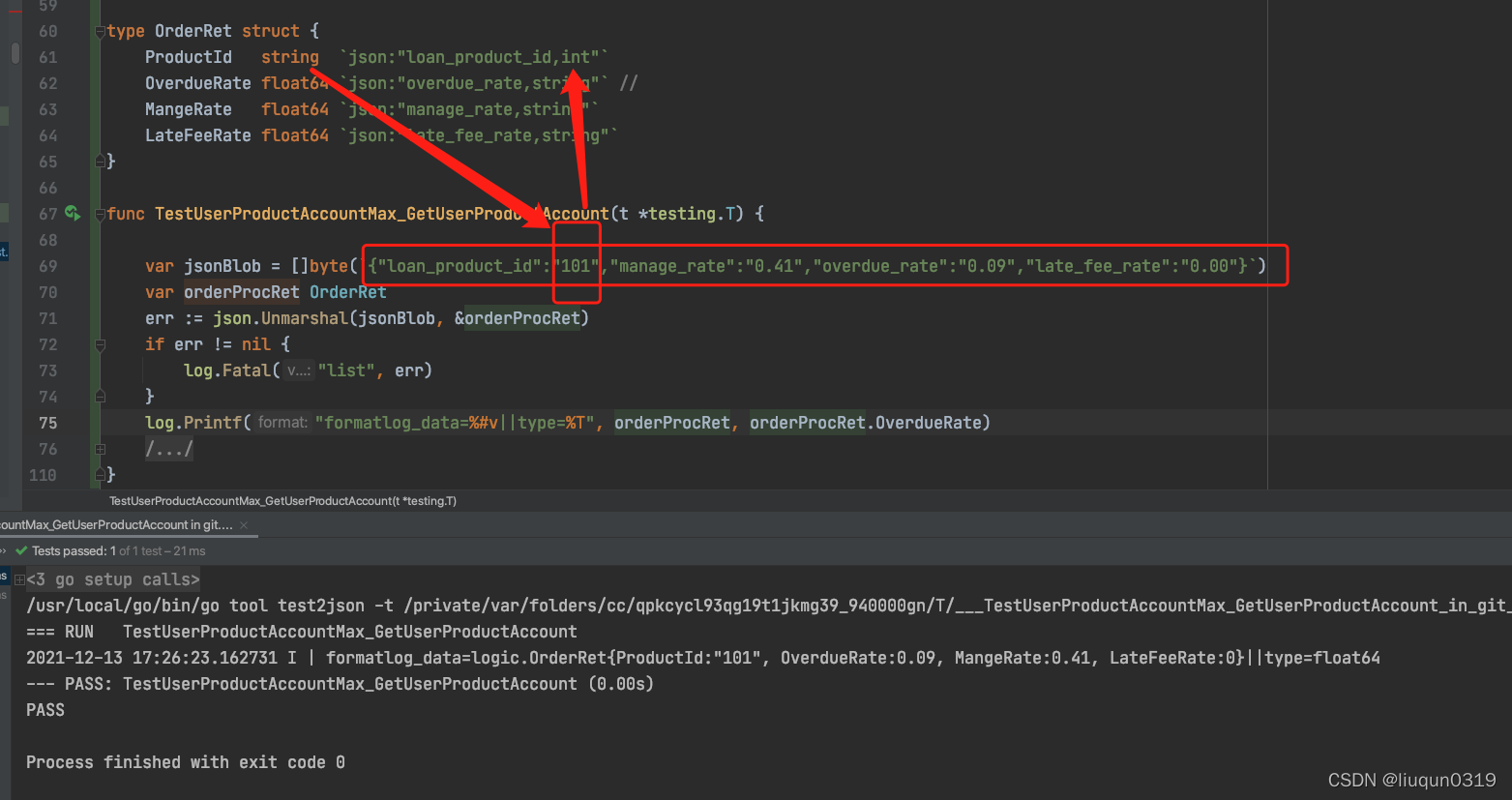Click the OverdueRate field on line 62
The image size is (1512, 800).
click(x=198, y=83)
